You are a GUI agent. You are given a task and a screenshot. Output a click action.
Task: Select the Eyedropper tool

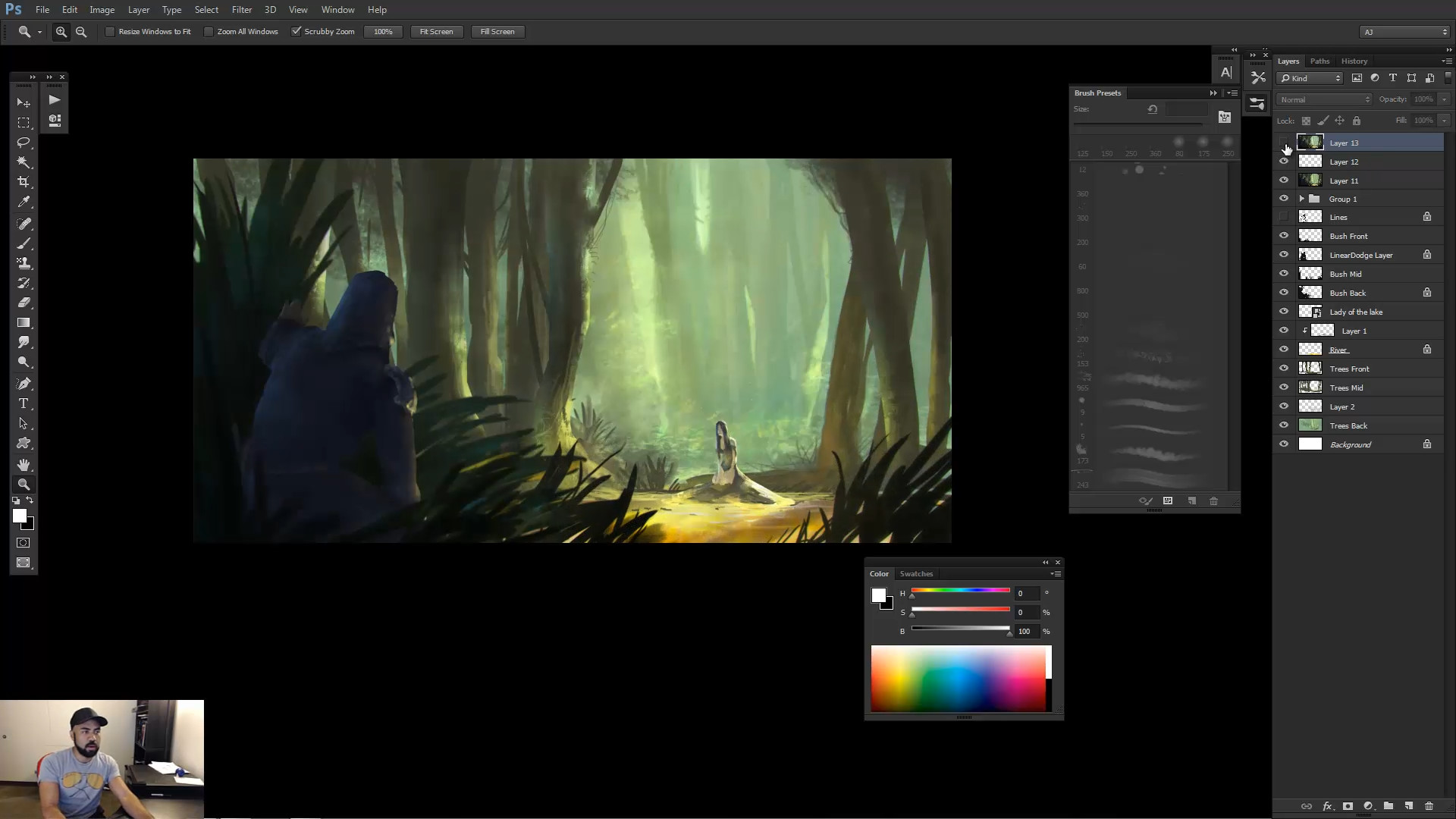[x=24, y=202]
